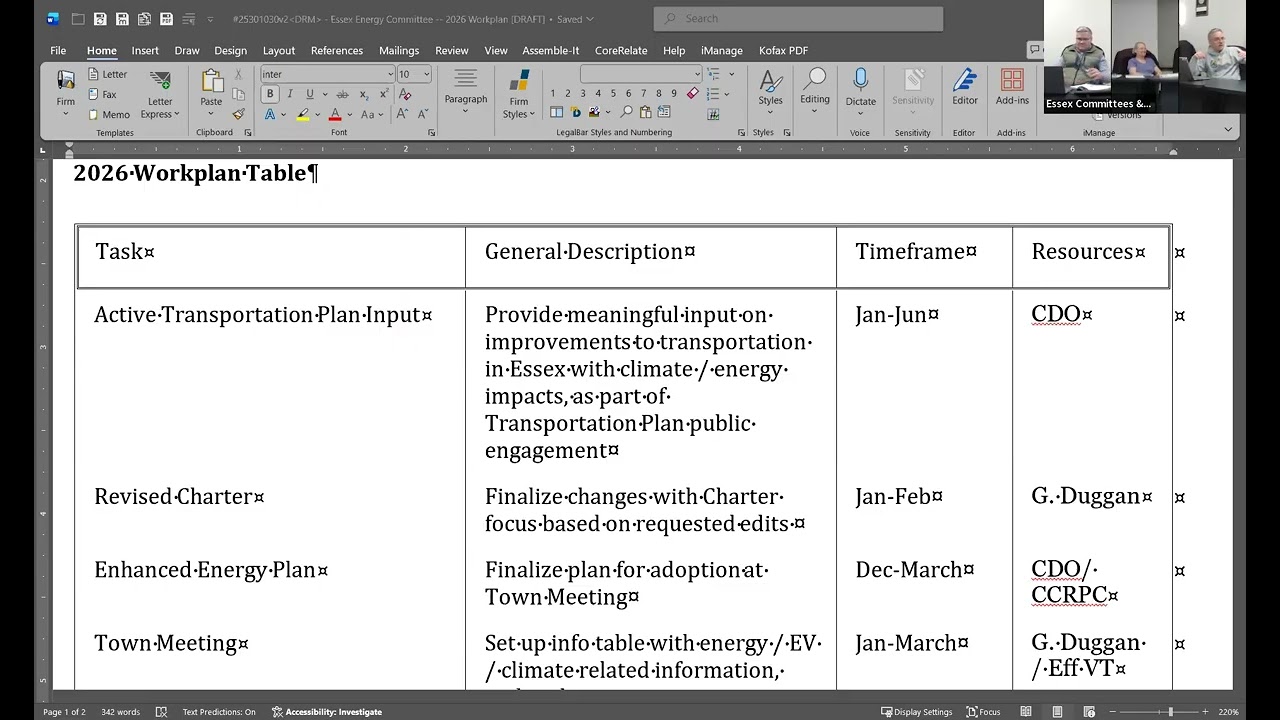Open the font size dropdown
Screen dimensions: 1280x720
[x=426, y=74]
